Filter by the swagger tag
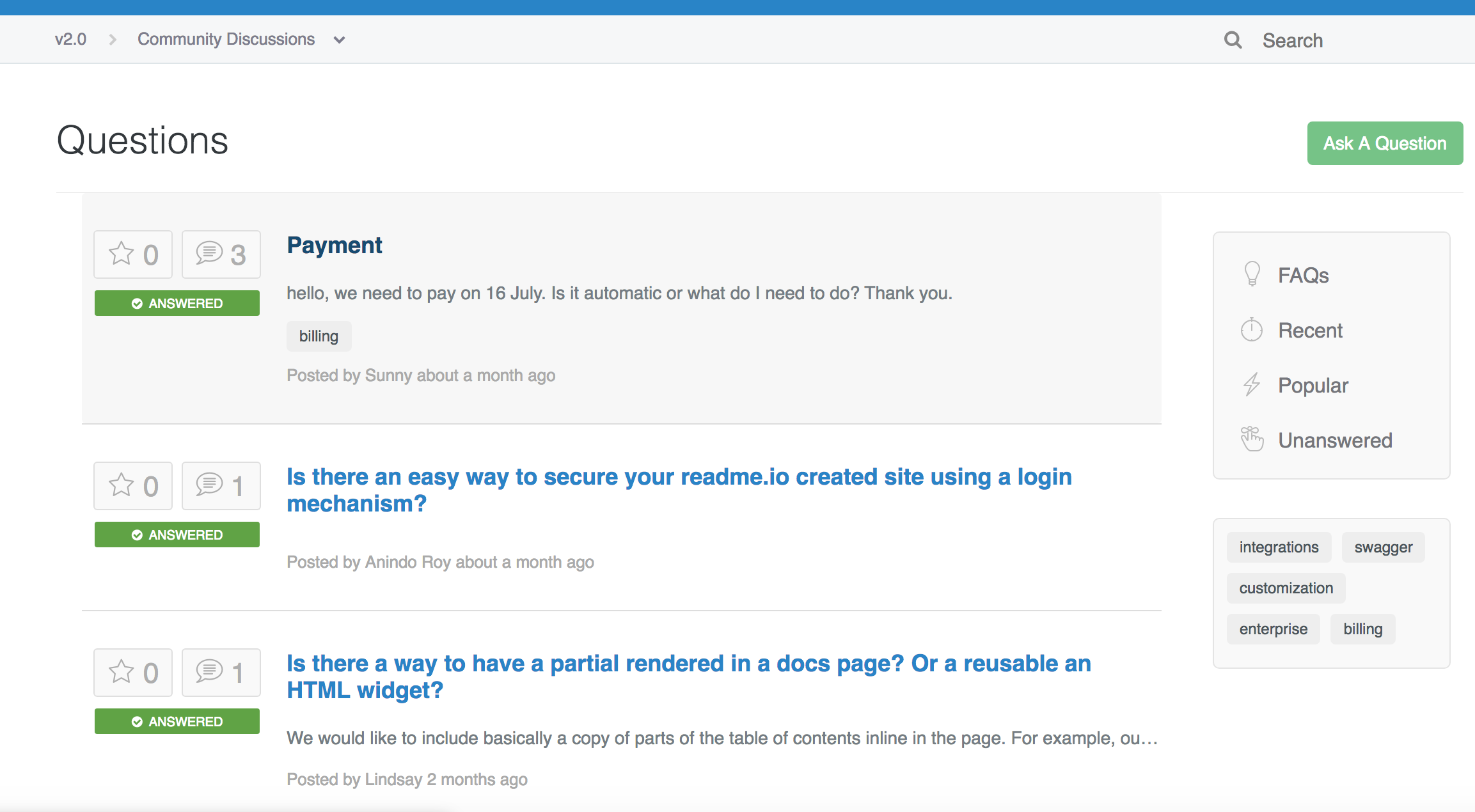Image resolution: width=1475 pixels, height=812 pixels. tap(1383, 547)
